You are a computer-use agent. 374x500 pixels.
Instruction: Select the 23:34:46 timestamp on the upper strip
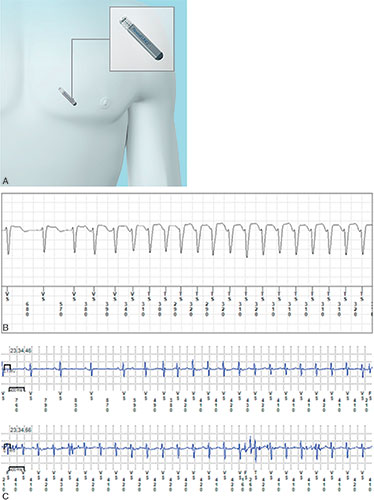tap(20, 351)
